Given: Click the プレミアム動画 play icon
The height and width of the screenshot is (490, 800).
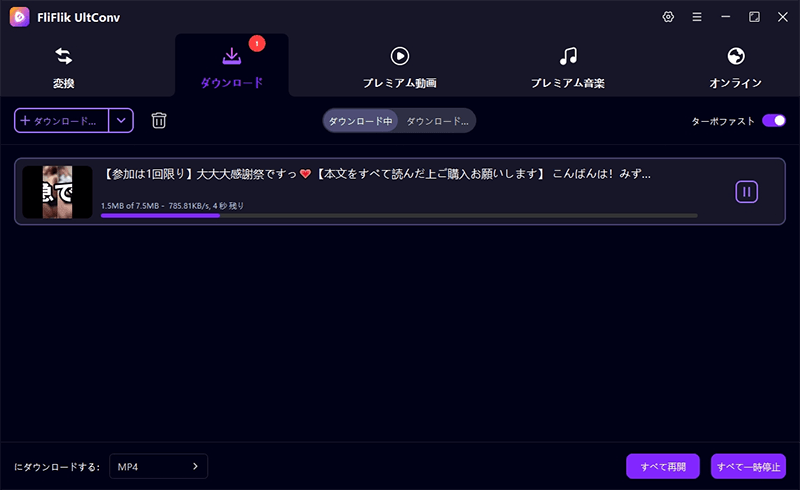Looking at the screenshot, I should point(399,56).
